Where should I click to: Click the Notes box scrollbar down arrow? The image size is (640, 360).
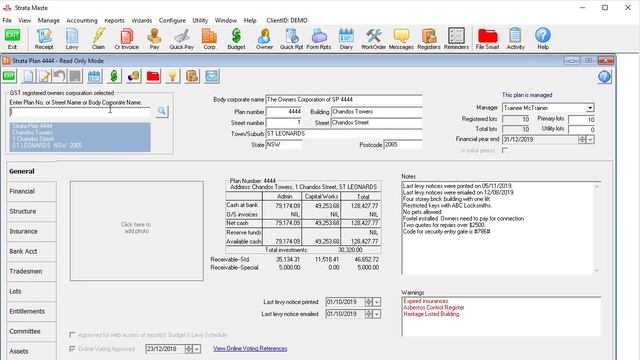(x=597, y=270)
